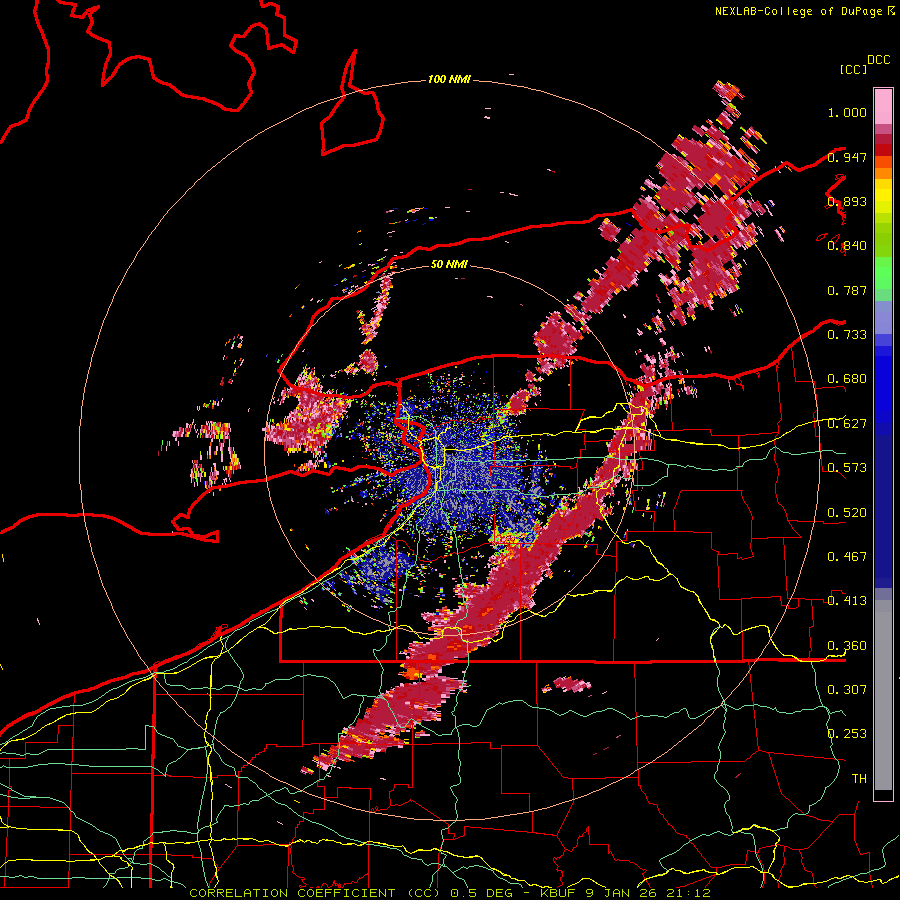This screenshot has height=900, width=900.
Task: Click the 0.680 scale value
Action: (x=847, y=379)
